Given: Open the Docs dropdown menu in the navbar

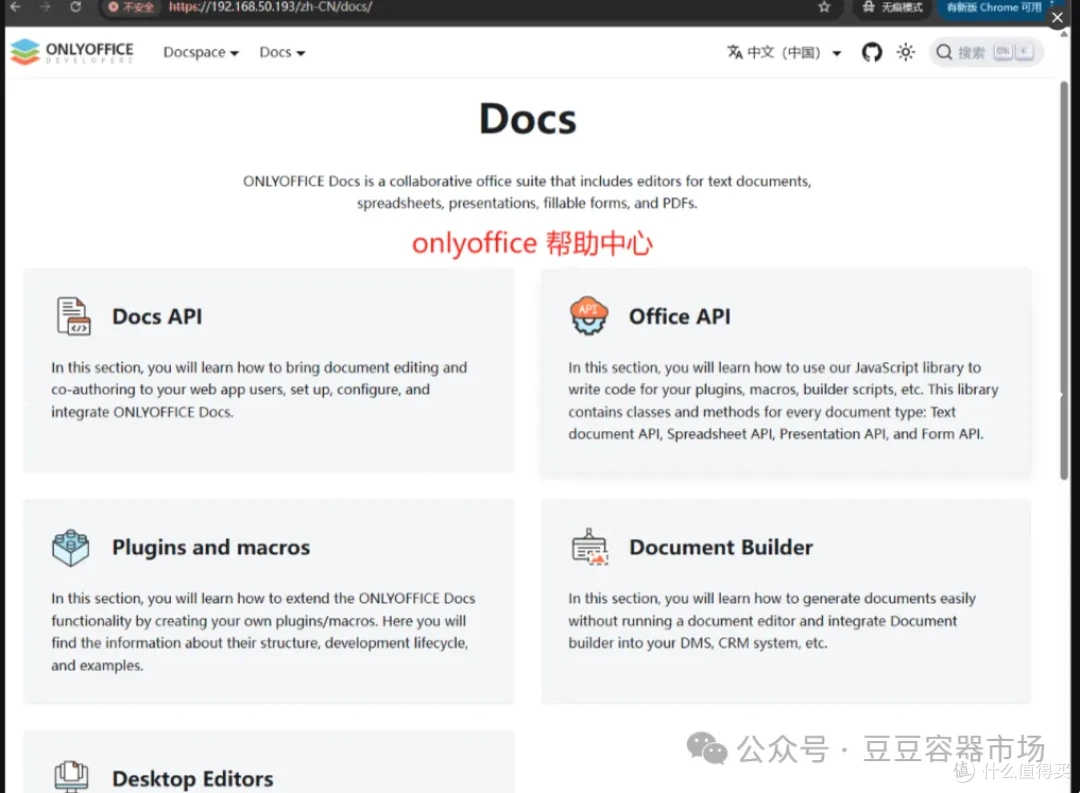Looking at the screenshot, I should [x=282, y=52].
